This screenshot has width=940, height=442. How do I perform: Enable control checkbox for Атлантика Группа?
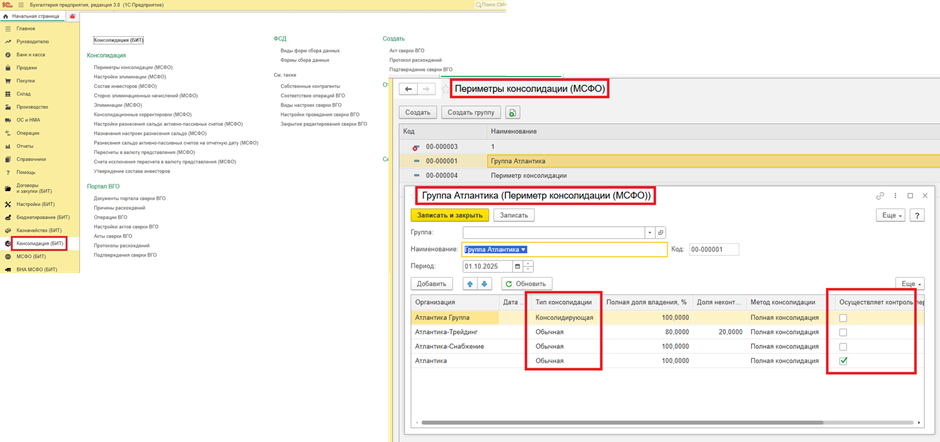[845, 317]
